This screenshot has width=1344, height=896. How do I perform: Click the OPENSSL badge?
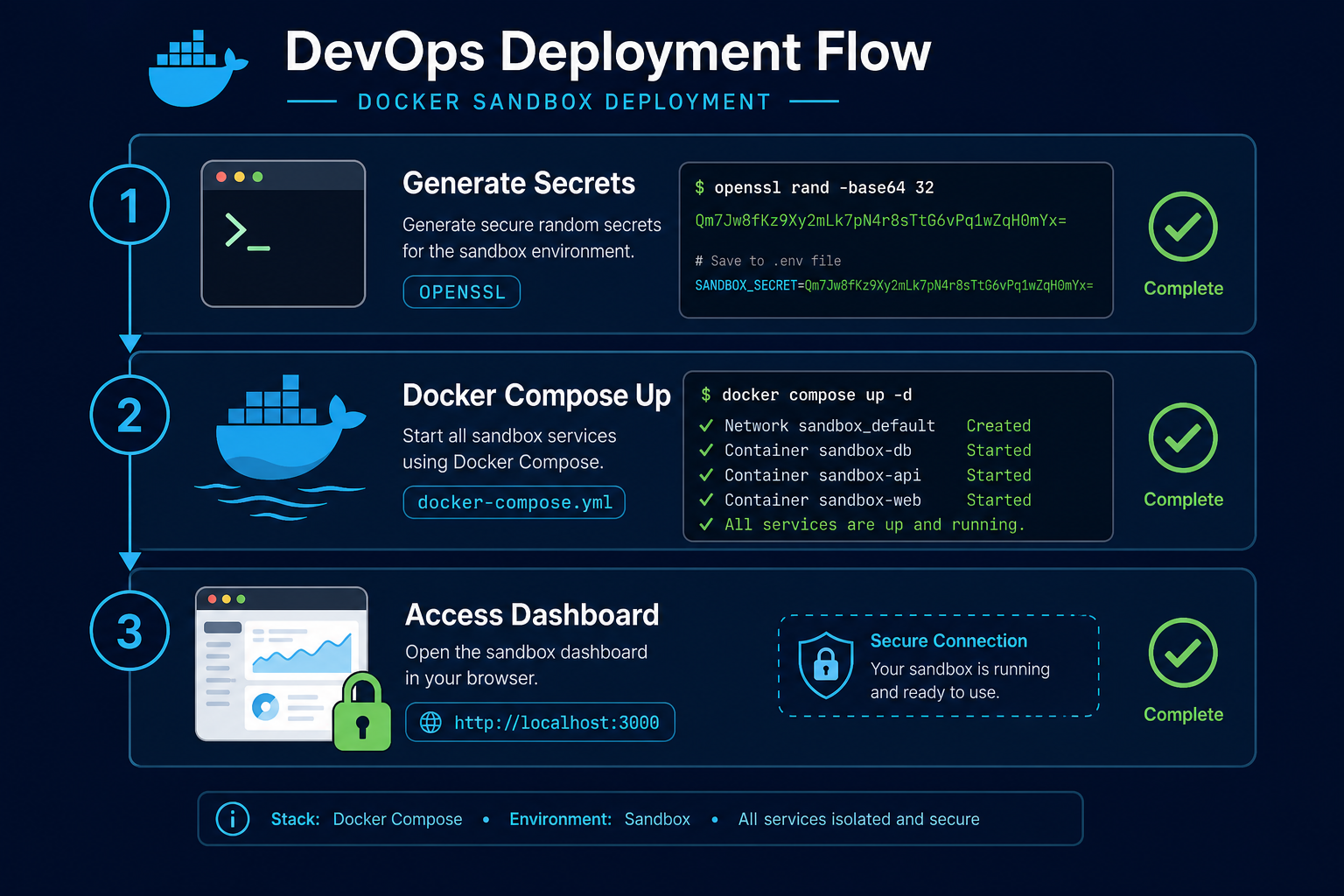coord(462,292)
